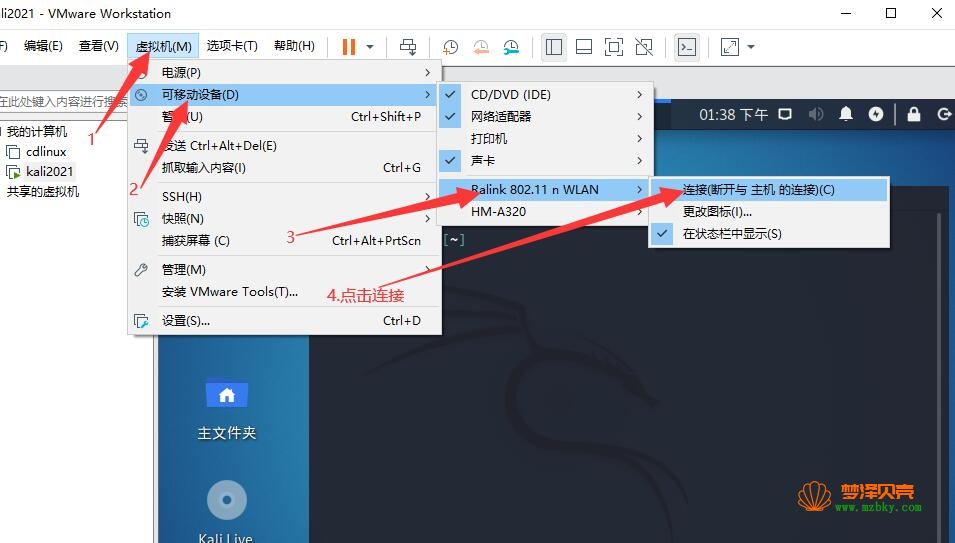Choose 抓取输入内容(I) menu entry

pos(284,167)
